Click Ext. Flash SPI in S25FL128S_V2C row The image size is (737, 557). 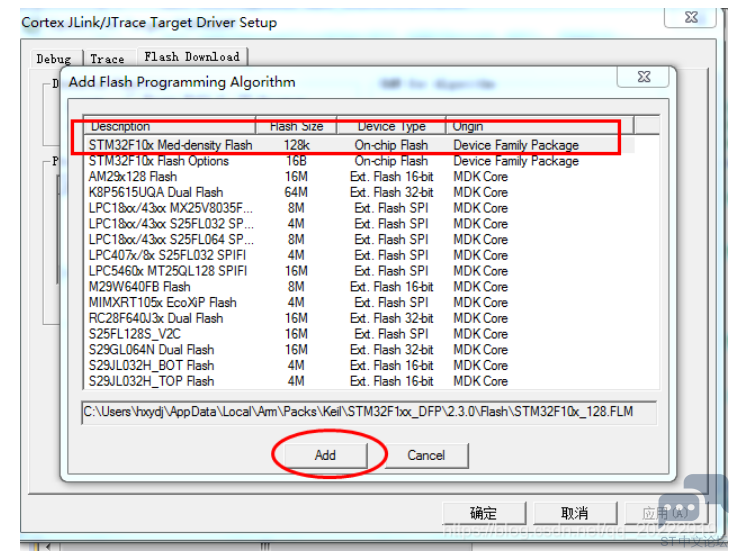point(392,334)
